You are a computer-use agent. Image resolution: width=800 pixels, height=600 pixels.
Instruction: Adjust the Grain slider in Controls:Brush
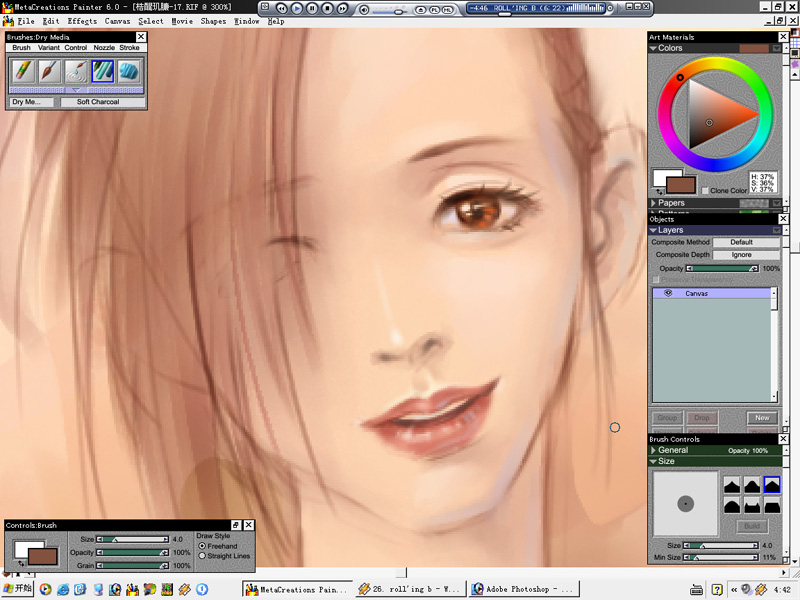tap(133, 566)
